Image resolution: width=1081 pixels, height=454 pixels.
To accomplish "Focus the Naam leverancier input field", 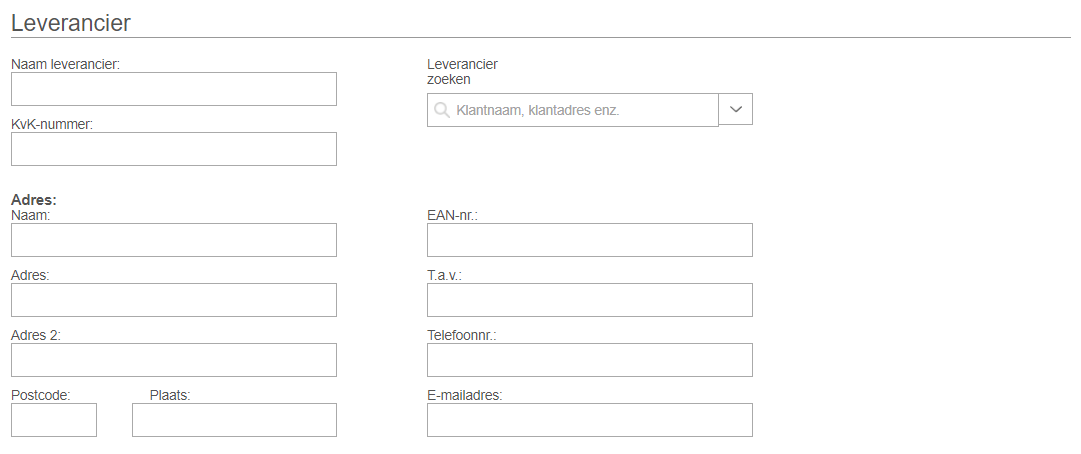I will click(x=174, y=89).
